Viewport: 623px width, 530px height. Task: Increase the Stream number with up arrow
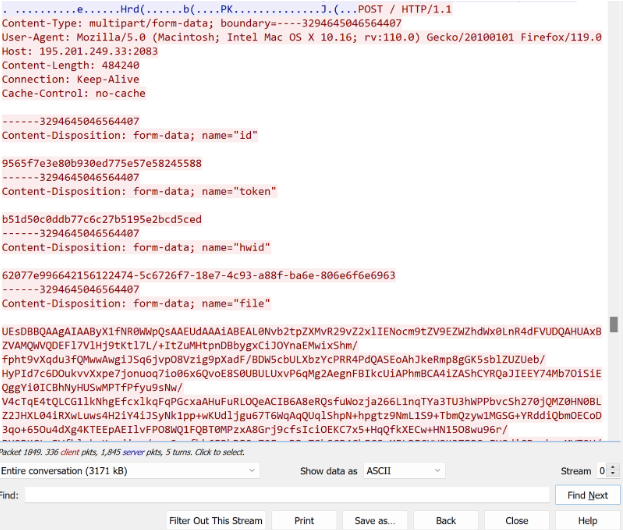(x=613, y=467)
